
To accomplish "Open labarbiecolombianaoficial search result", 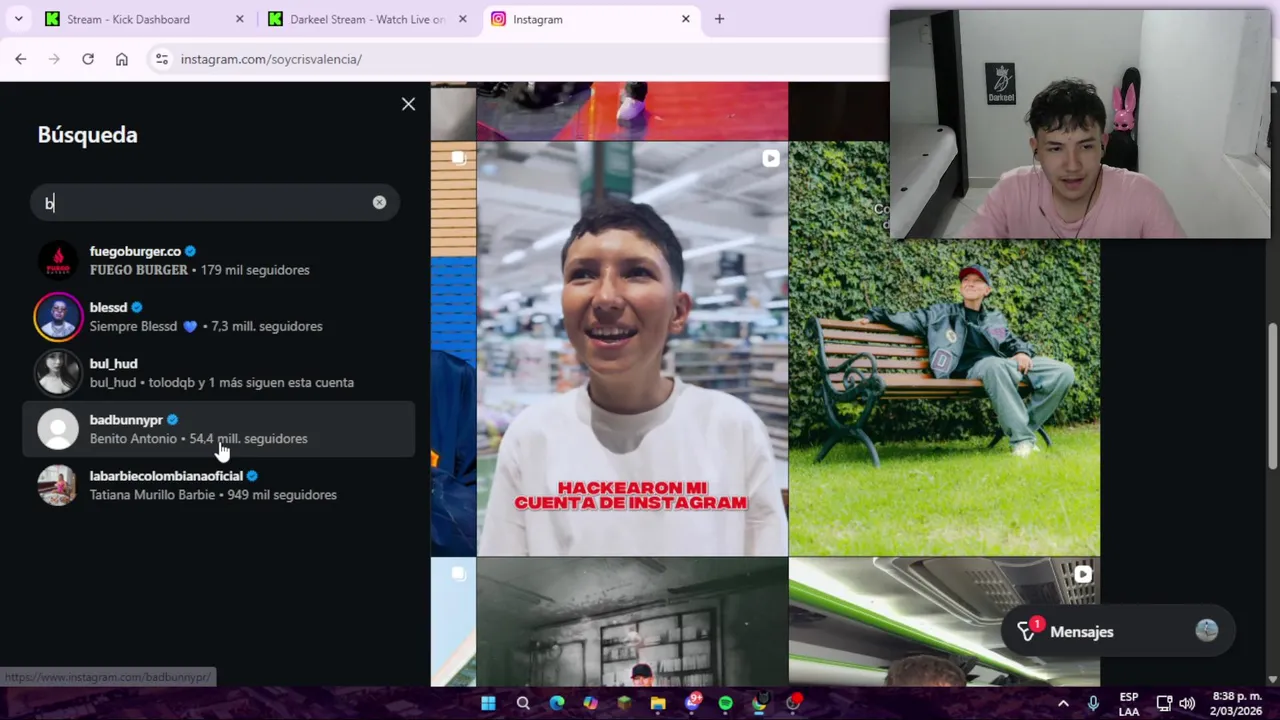I will click(218, 485).
